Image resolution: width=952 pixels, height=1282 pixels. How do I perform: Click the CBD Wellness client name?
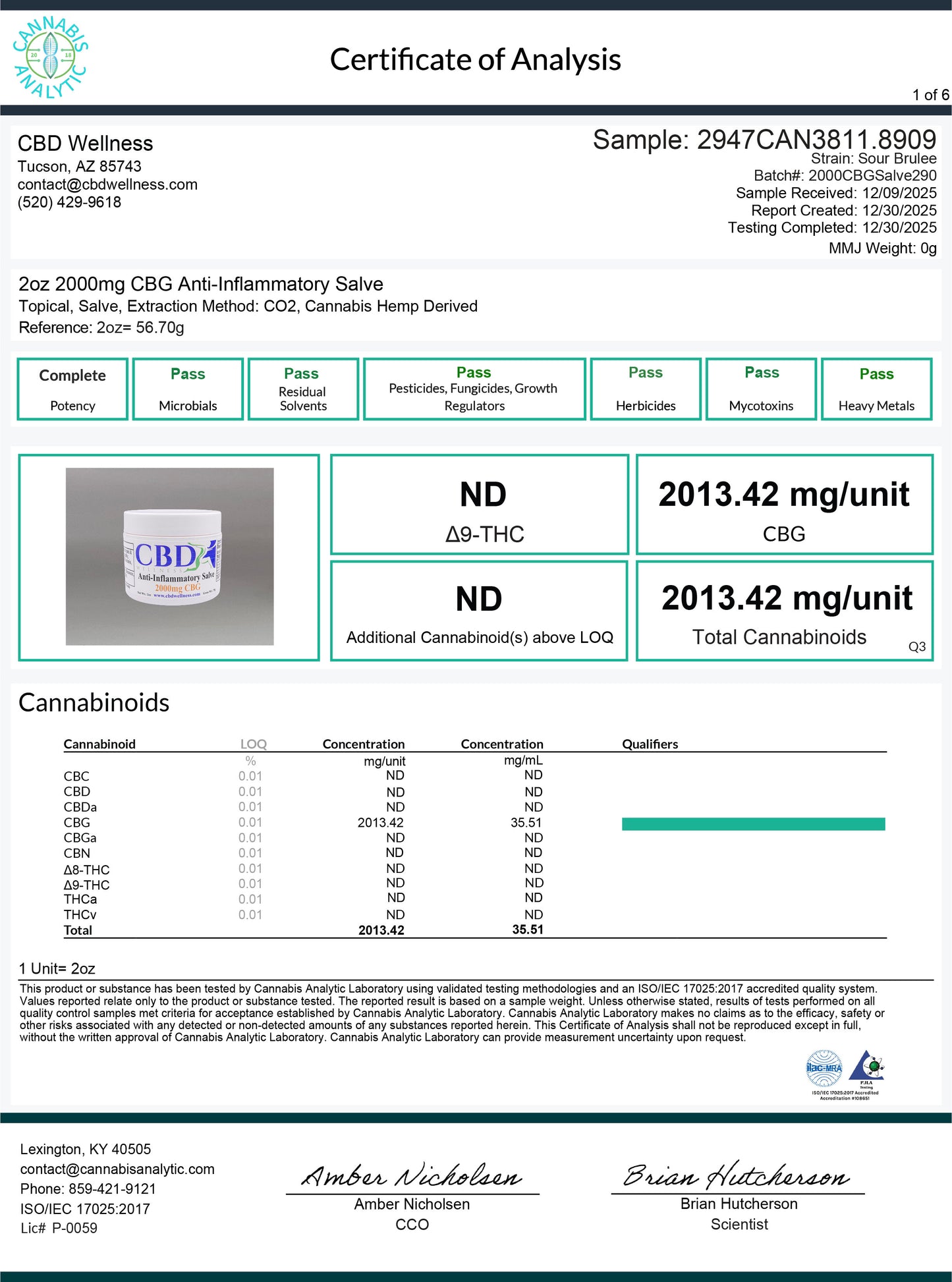click(x=85, y=143)
